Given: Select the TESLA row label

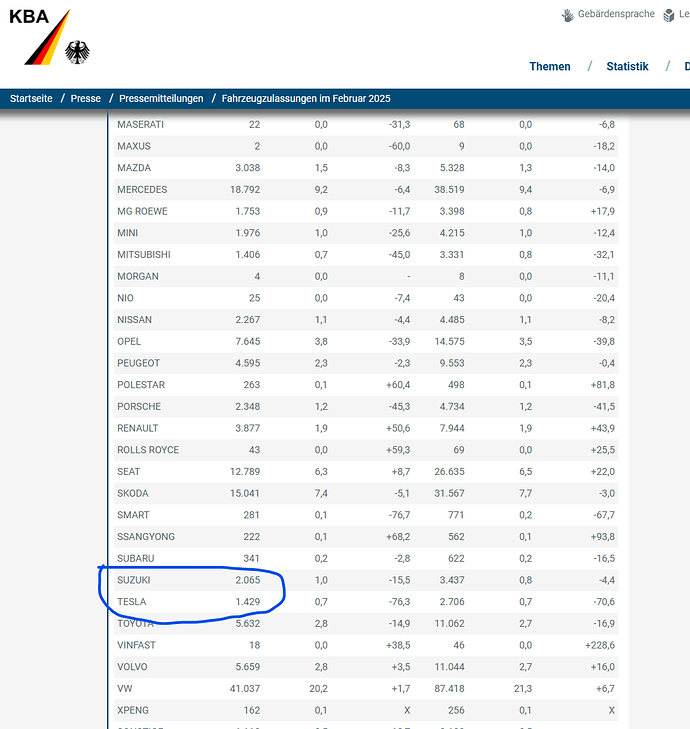Looking at the screenshot, I should pos(132,602).
